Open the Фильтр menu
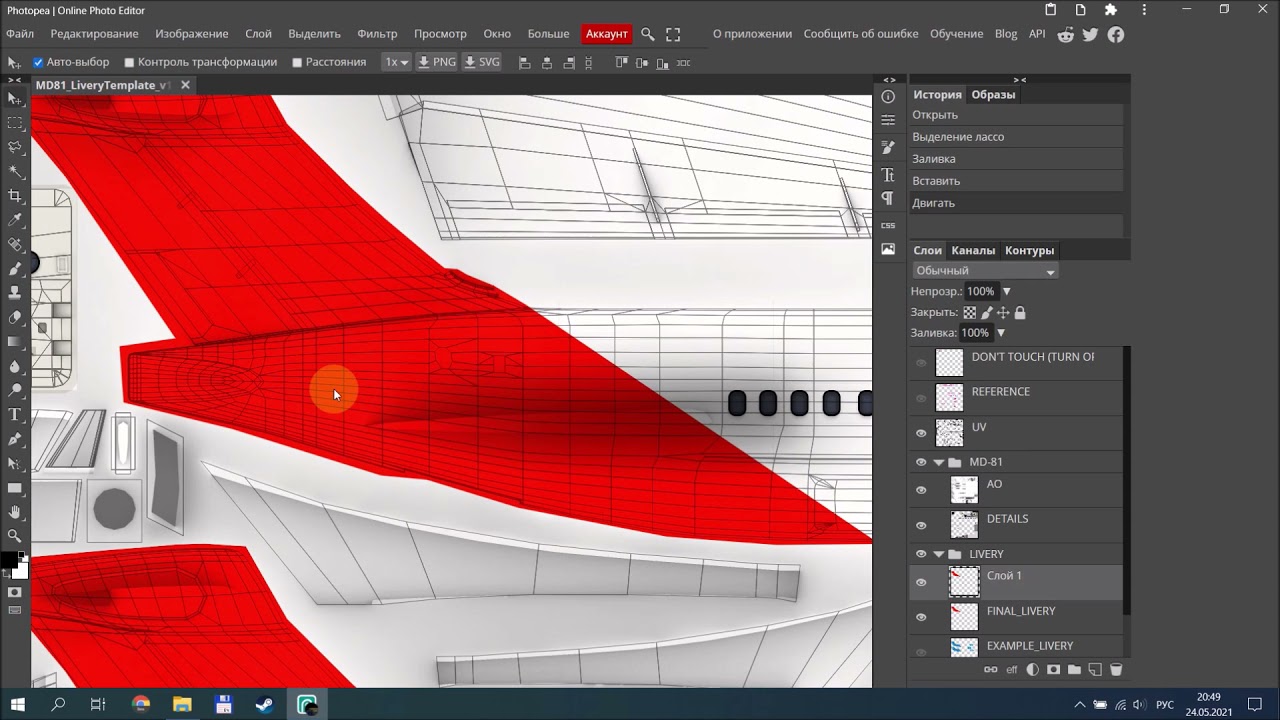The width and height of the screenshot is (1280, 720). (377, 34)
